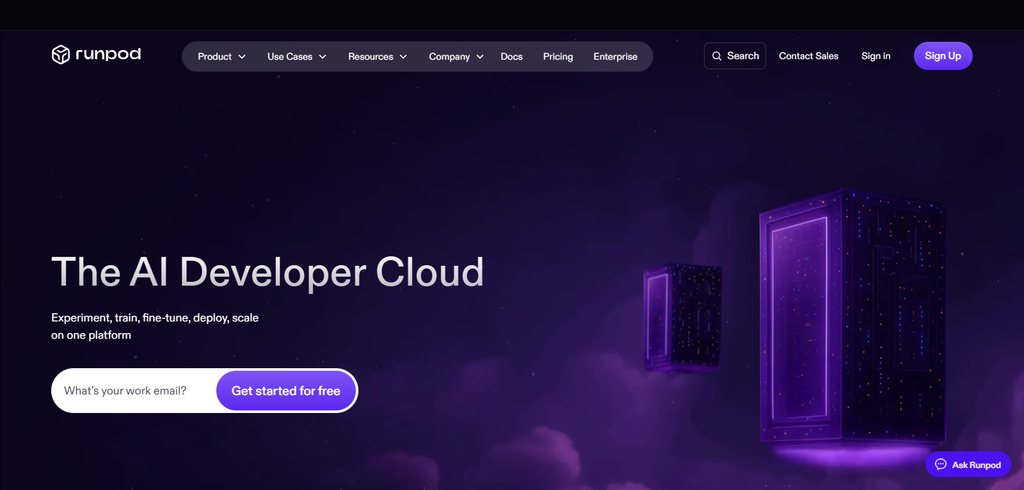Image resolution: width=1024 pixels, height=490 pixels.
Task: Click the Runpod cube logo icon
Action: coord(61,55)
